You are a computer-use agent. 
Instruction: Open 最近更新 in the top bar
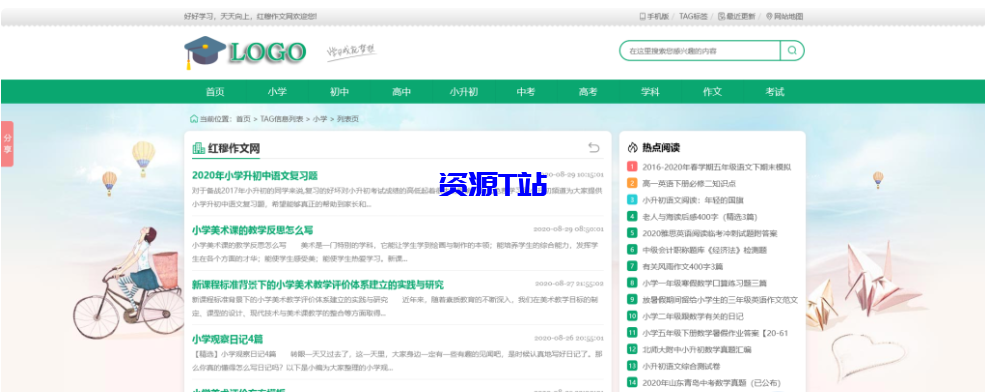click(x=736, y=16)
